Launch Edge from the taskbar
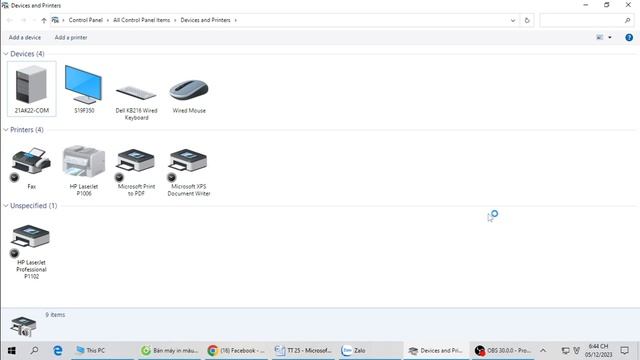640x360 pixels. (58, 351)
